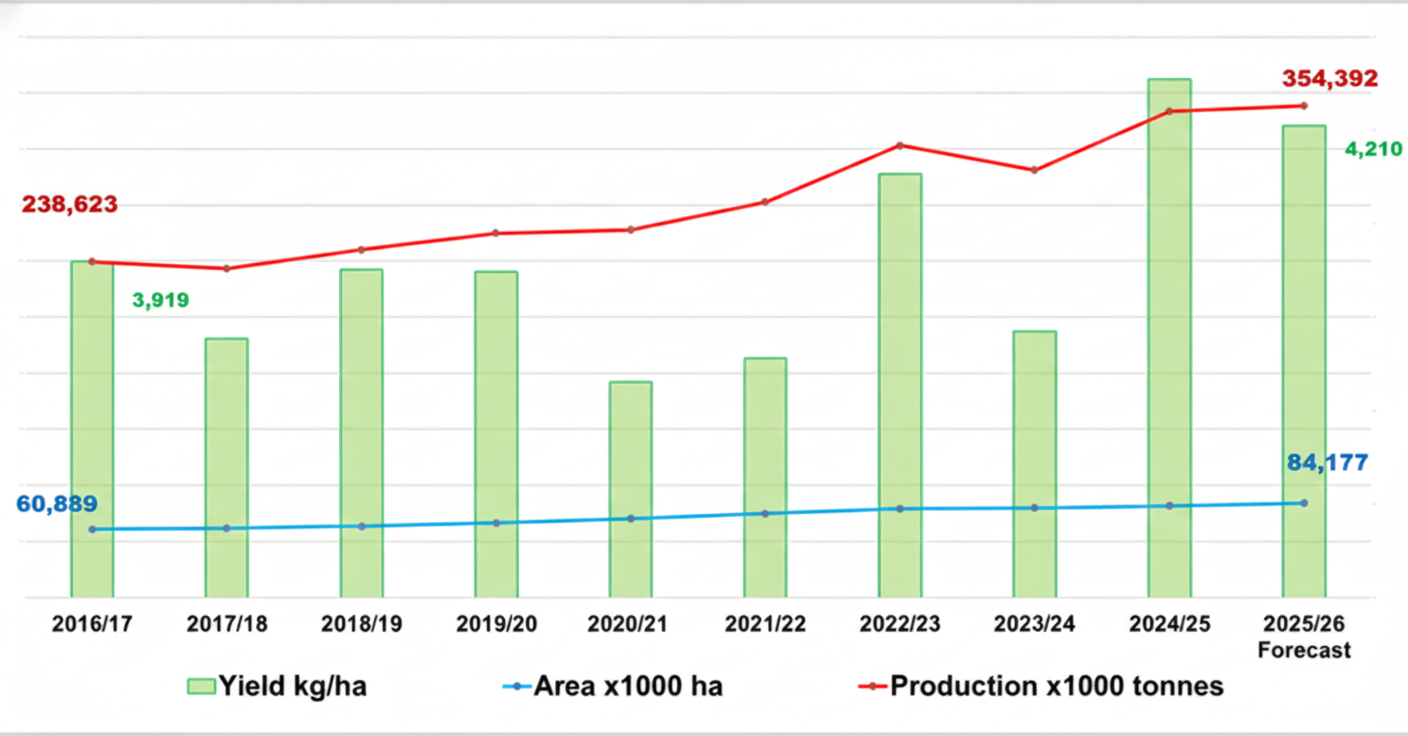Click the red marker at 2025/26 Forecast
1408x736 pixels.
click(1302, 104)
